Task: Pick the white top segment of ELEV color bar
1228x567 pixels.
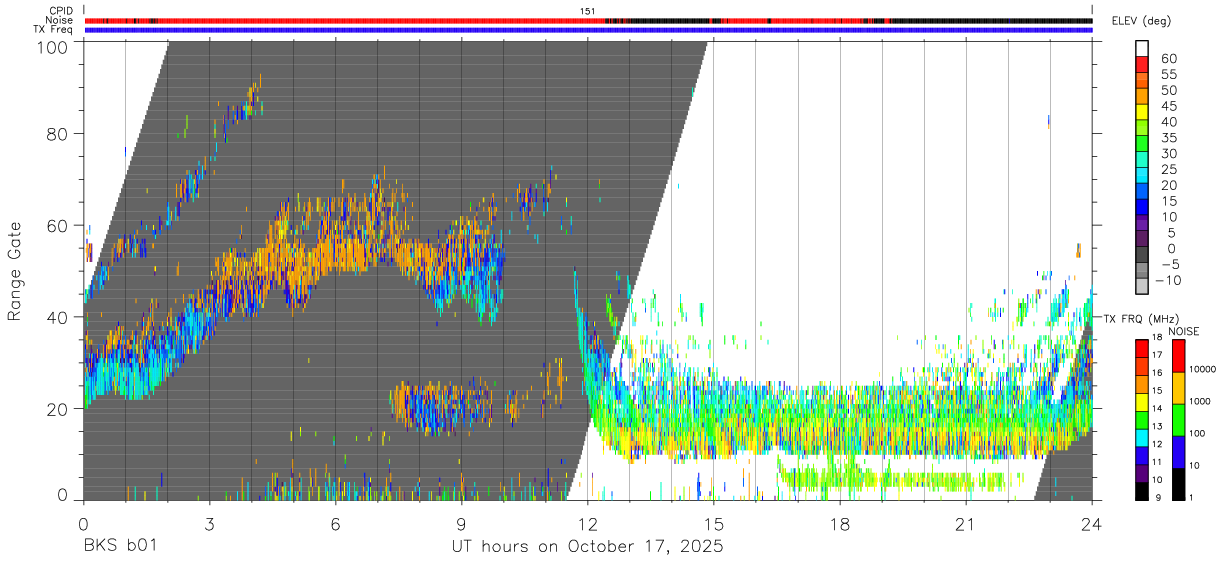Action: pos(1142,49)
